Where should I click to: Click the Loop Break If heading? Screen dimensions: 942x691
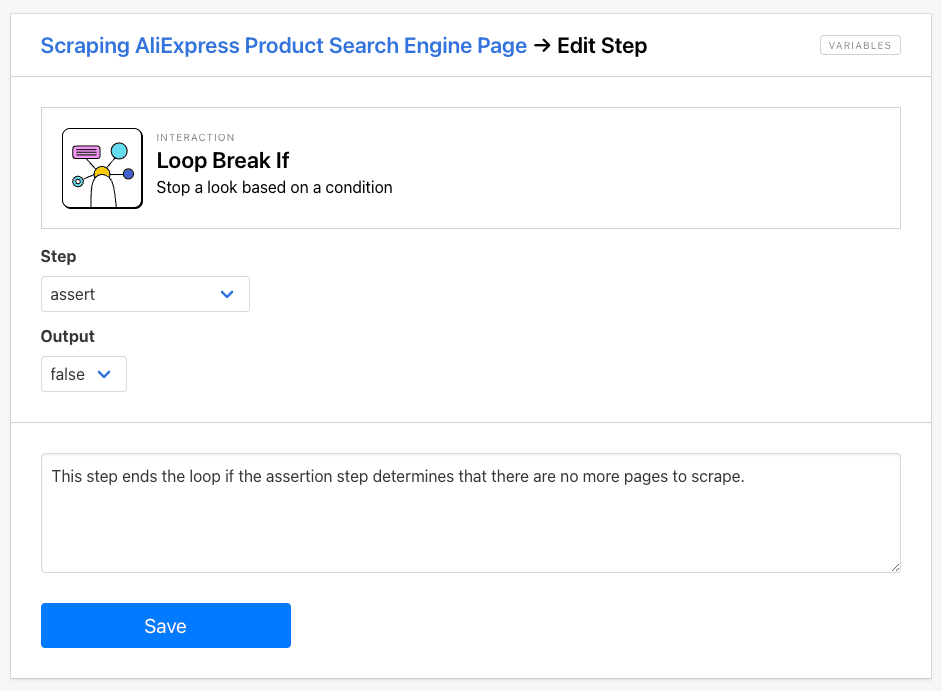pyautogui.click(x=222, y=160)
